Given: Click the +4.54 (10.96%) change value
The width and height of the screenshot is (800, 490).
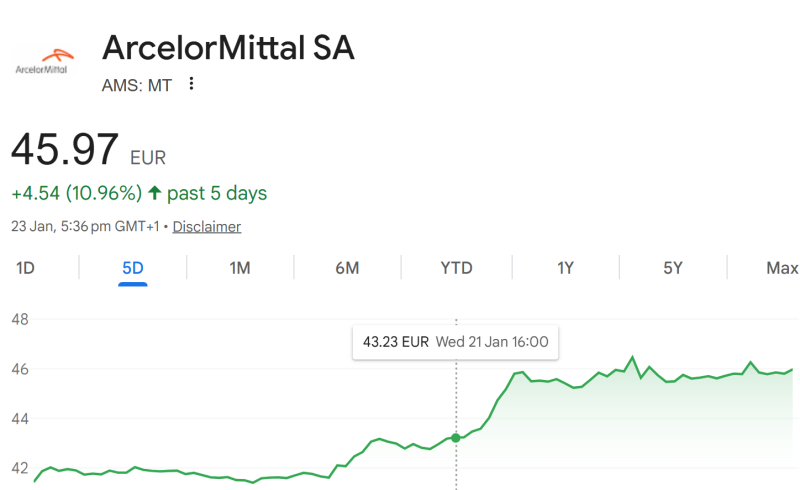Looking at the screenshot, I should click(77, 193).
